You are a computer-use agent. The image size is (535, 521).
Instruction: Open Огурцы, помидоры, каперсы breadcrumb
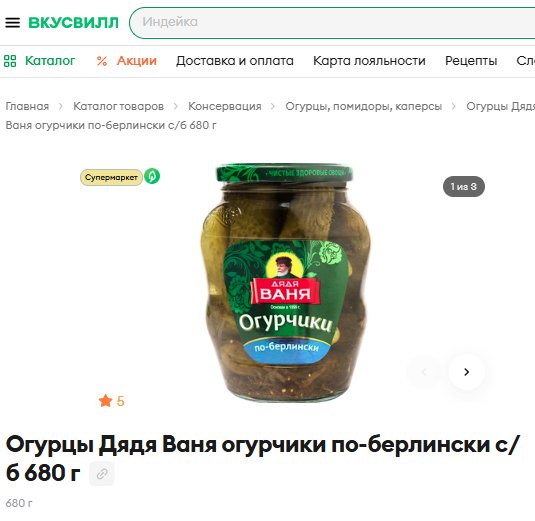tap(364, 106)
